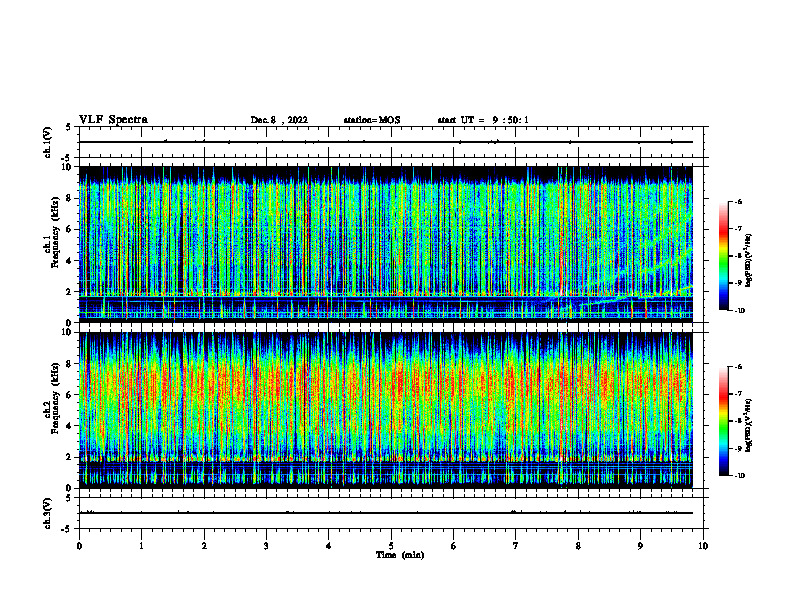Click the "7" tick on the time axis

[x=516, y=546]
